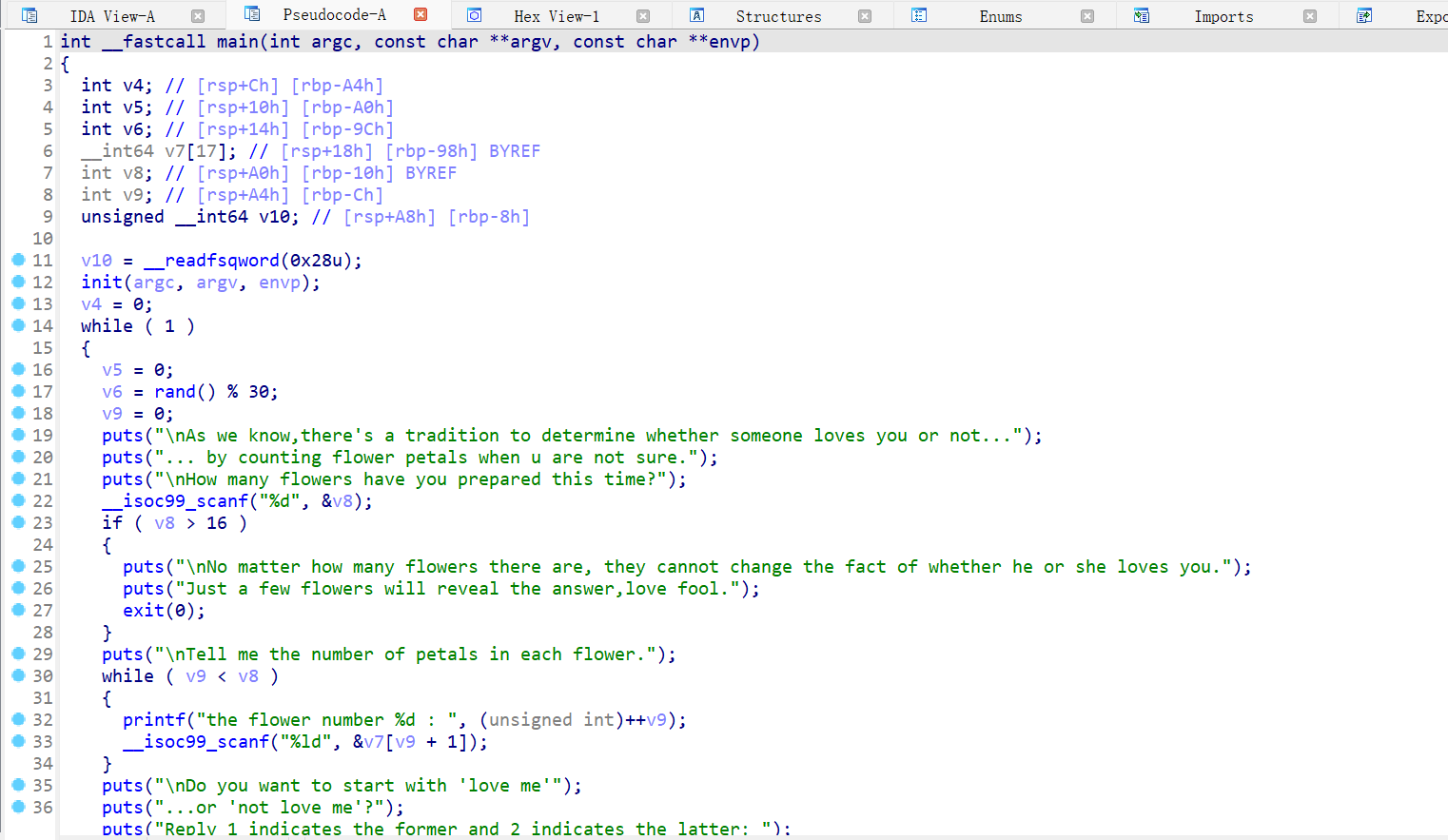Close the Hex View-1 tab
This screenshot has width=1448, height=840.
tap(643, 16)
